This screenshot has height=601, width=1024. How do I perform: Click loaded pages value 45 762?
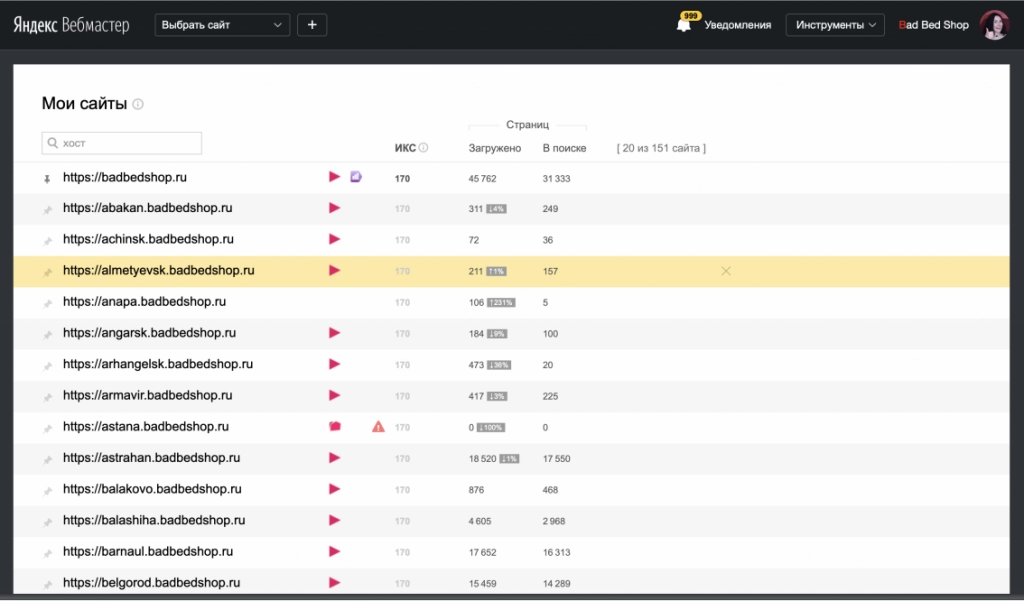482,178
